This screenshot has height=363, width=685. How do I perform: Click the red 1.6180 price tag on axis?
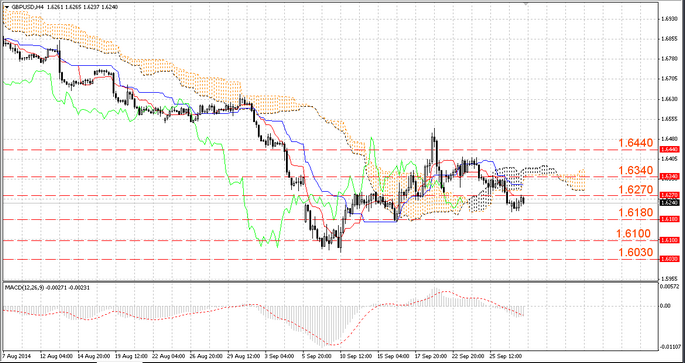pyautogui.click(x=669, y=219)
